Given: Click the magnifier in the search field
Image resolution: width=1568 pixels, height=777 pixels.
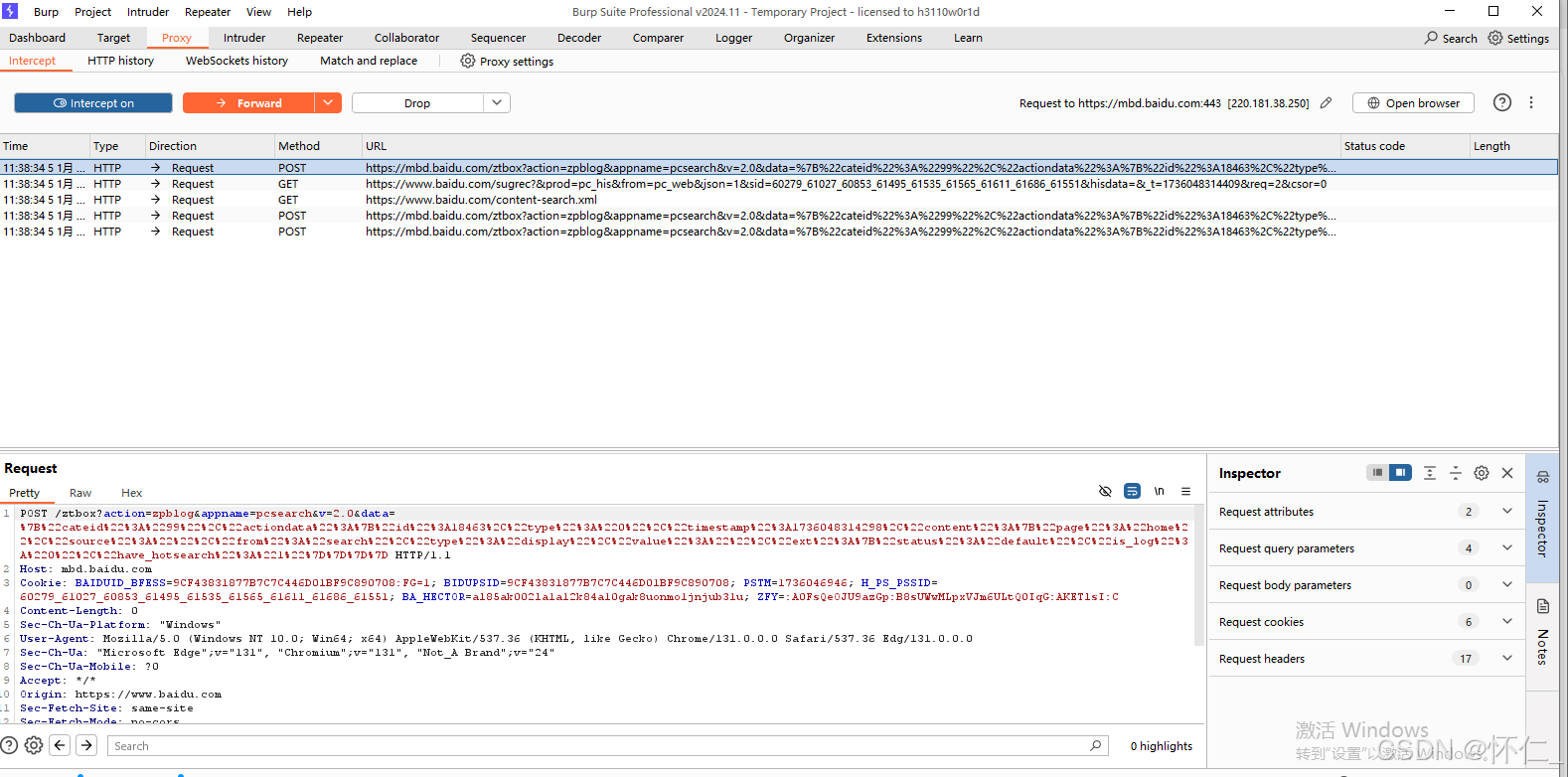Looking at the screenshot, I should (x=1096, y=745).
